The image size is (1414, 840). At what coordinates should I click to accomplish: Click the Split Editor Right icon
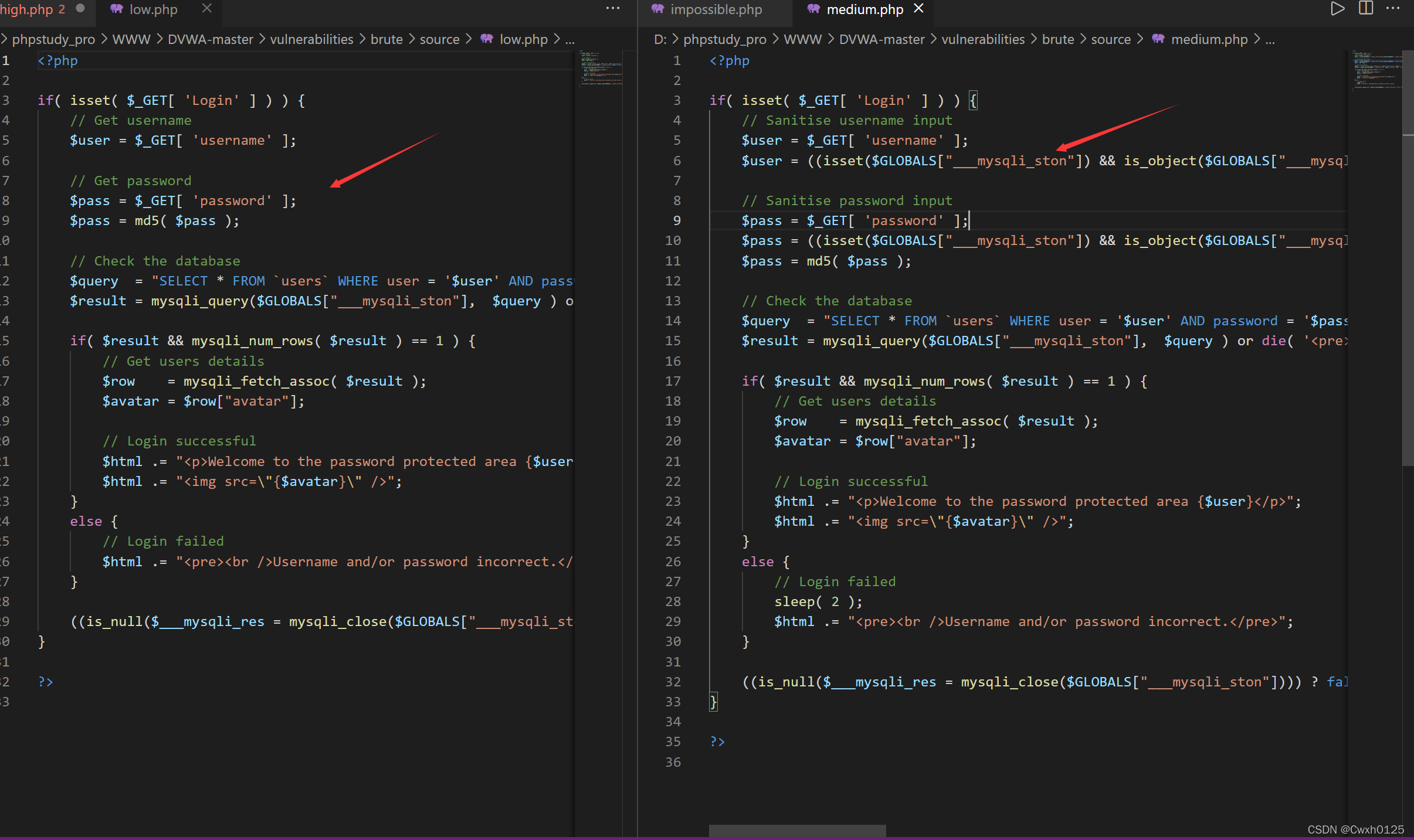pos(1366,9)
